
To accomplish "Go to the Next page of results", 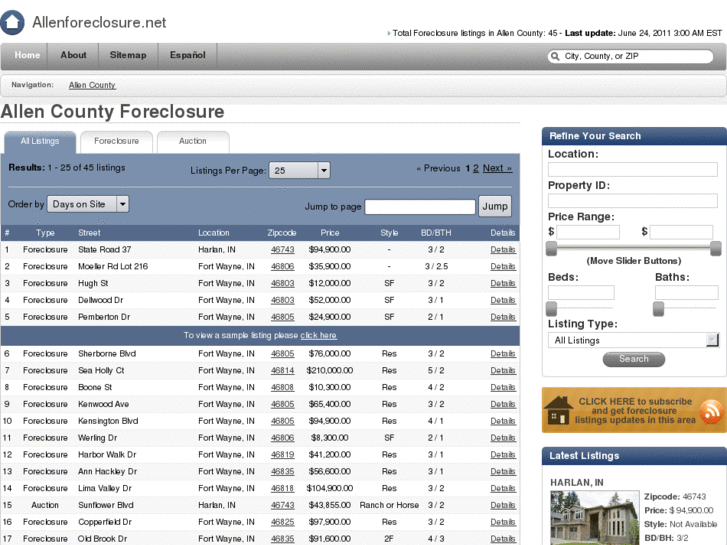I will (497, 169).
